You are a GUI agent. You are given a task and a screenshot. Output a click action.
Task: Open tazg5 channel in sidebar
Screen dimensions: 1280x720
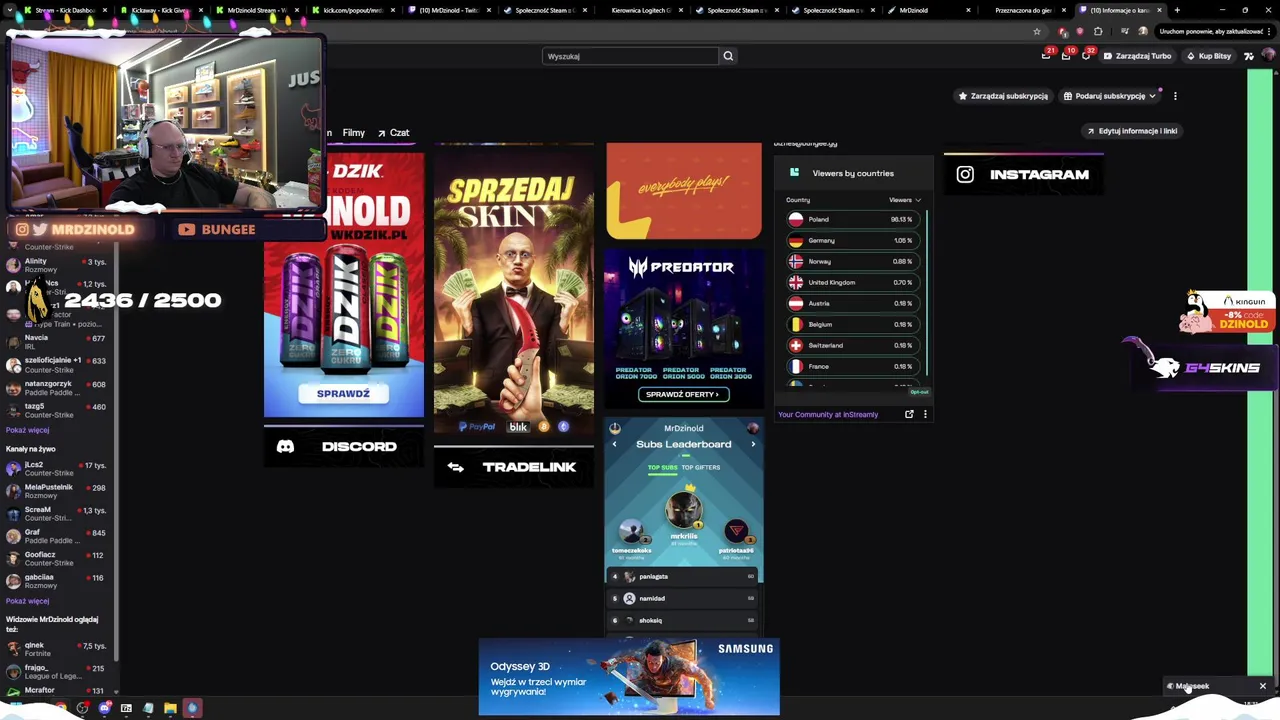click(58, 410)
